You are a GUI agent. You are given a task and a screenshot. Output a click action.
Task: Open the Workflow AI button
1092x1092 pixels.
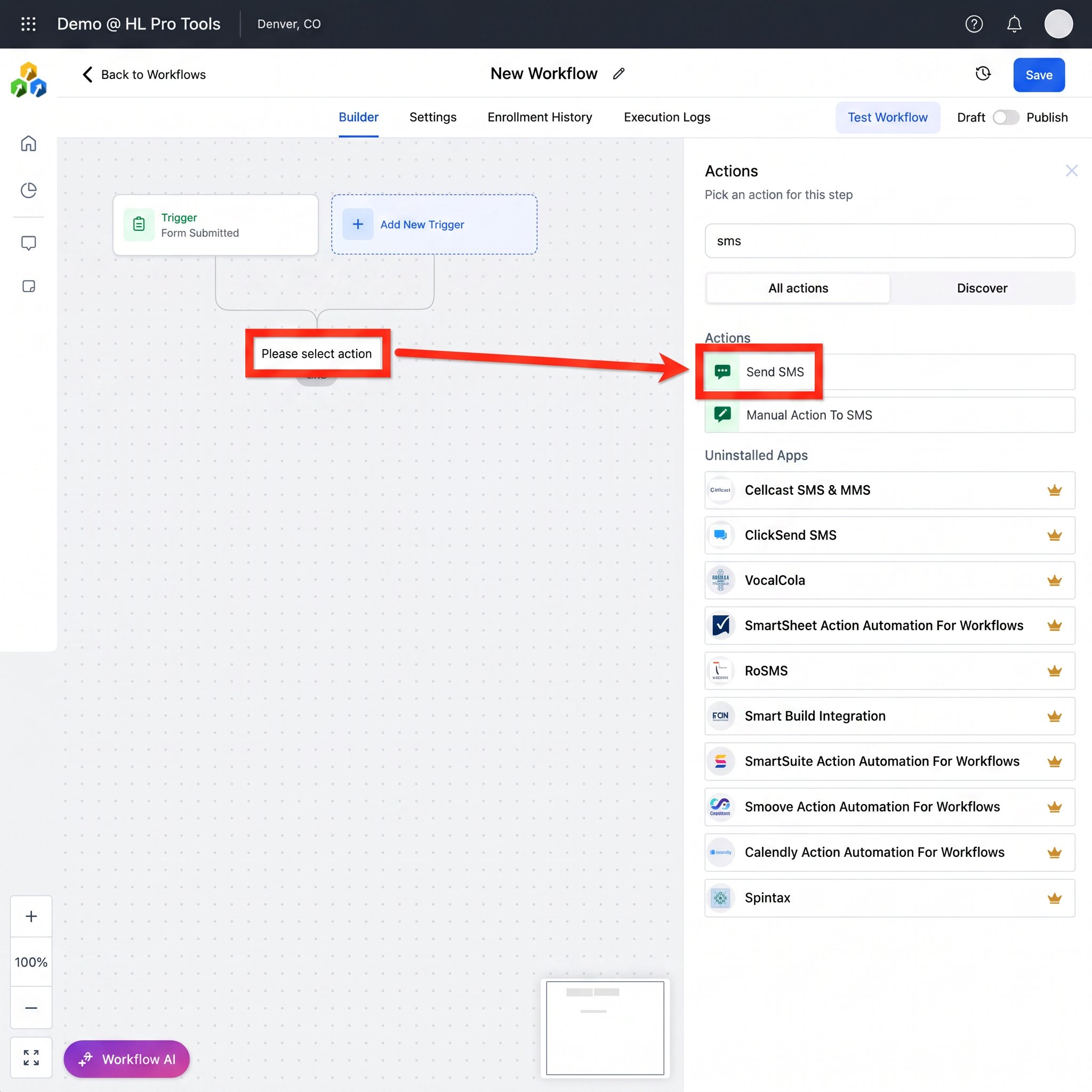(126, 1058)
